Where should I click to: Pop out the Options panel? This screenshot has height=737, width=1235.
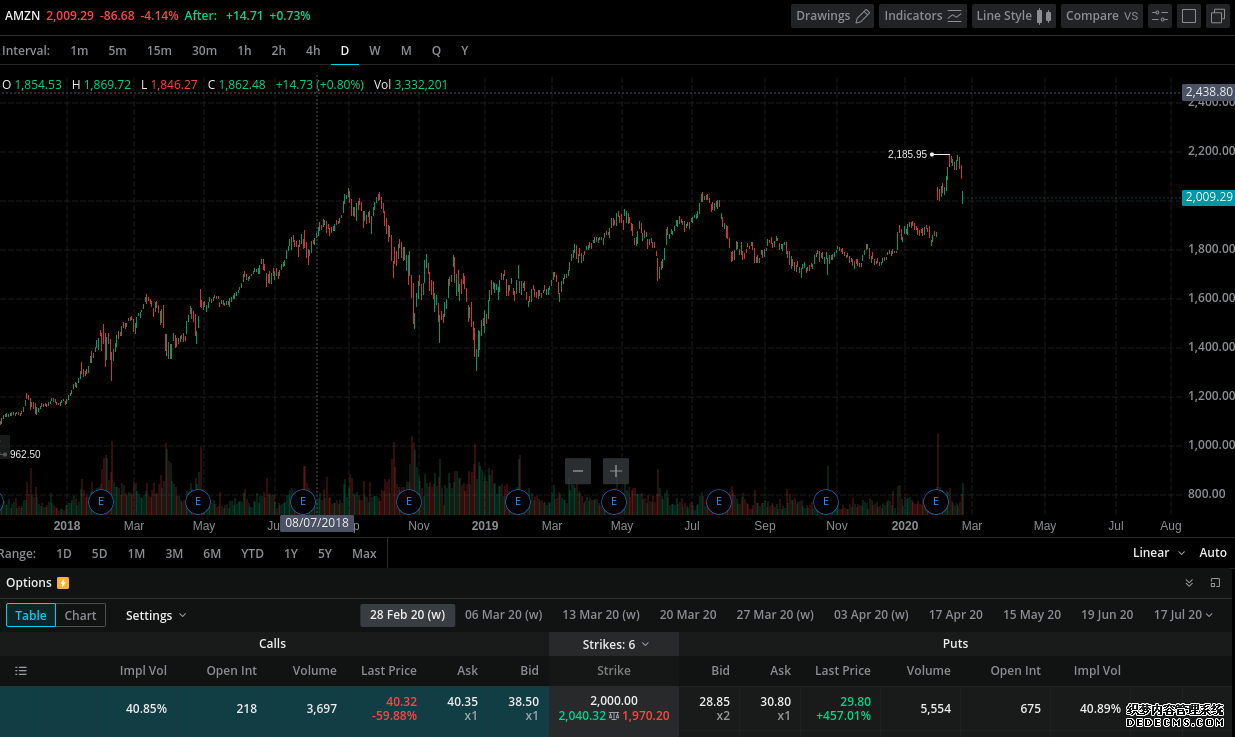(1215, 583)
